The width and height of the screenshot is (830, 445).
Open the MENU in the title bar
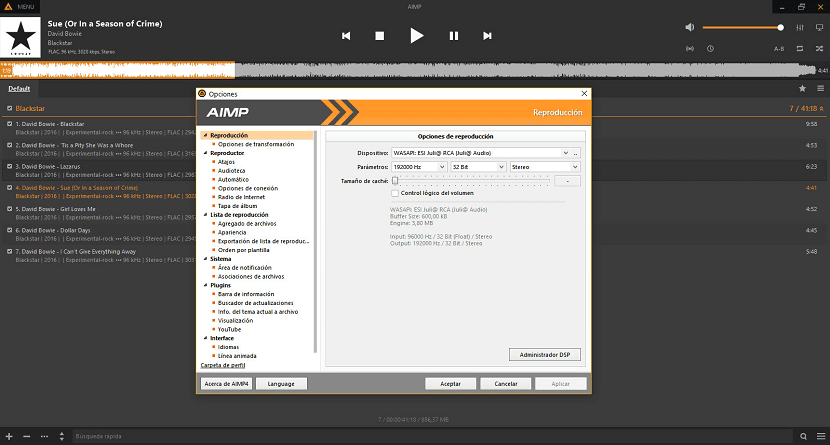pyautogui.click(x=20, y=6)
